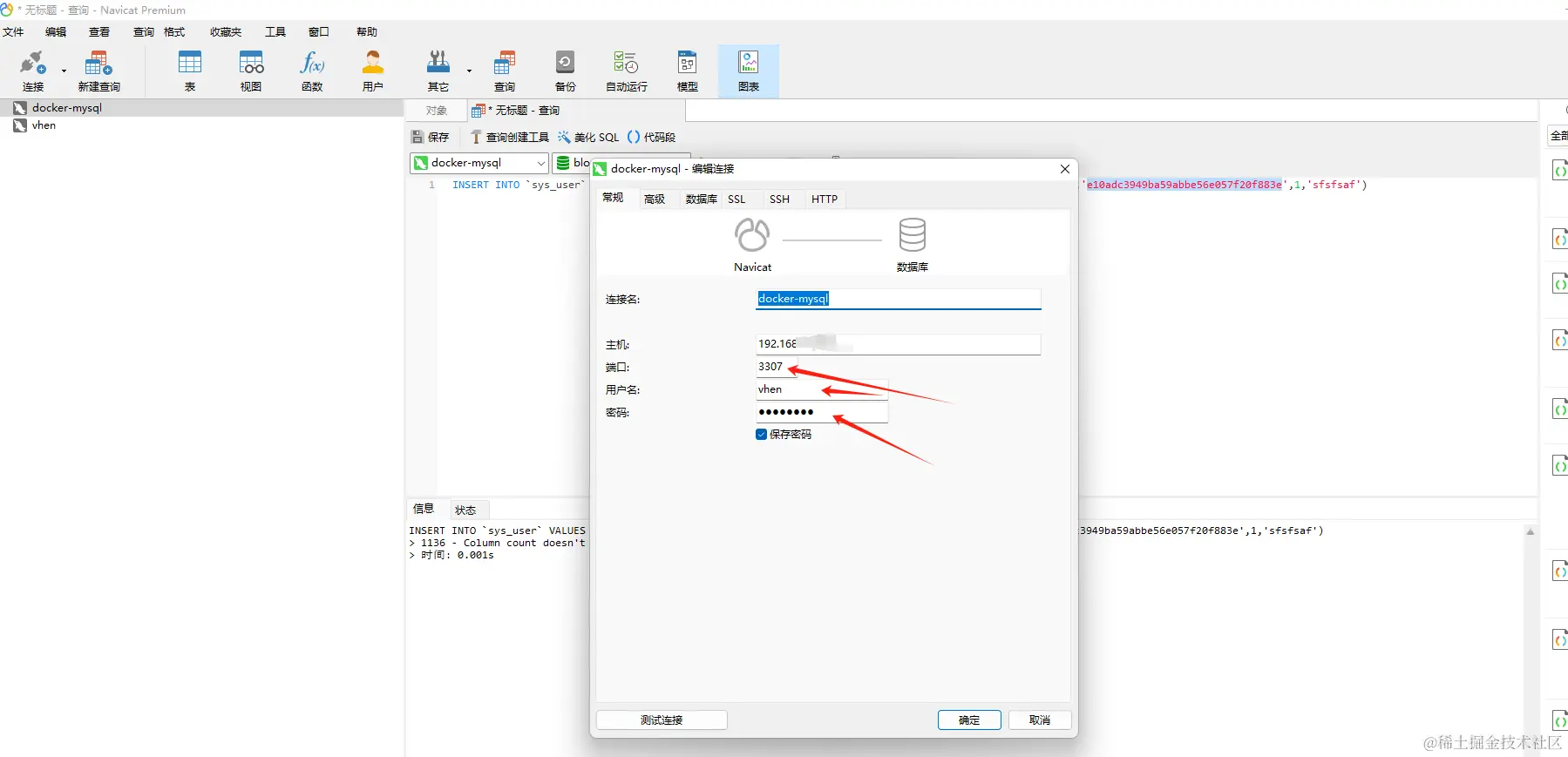Image resolution: width=1568 pixels, height=757 pixels.
Task: Select docker-mysql in the connection tree
Action: 67,108
